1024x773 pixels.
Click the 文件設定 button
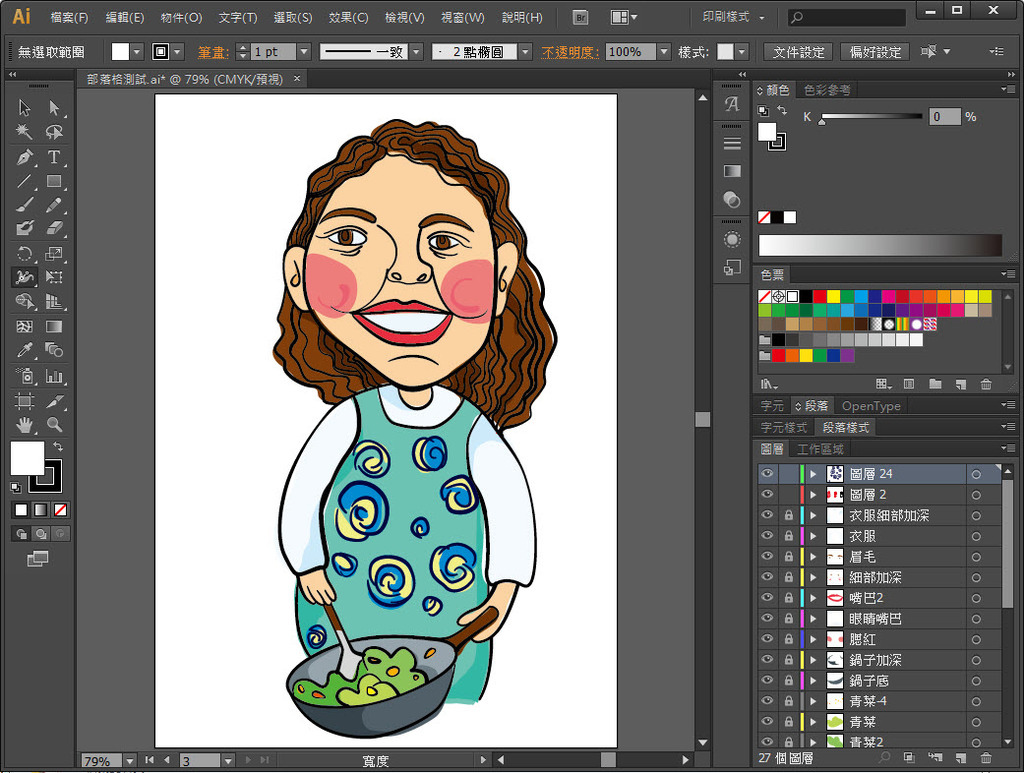[799, 52]
